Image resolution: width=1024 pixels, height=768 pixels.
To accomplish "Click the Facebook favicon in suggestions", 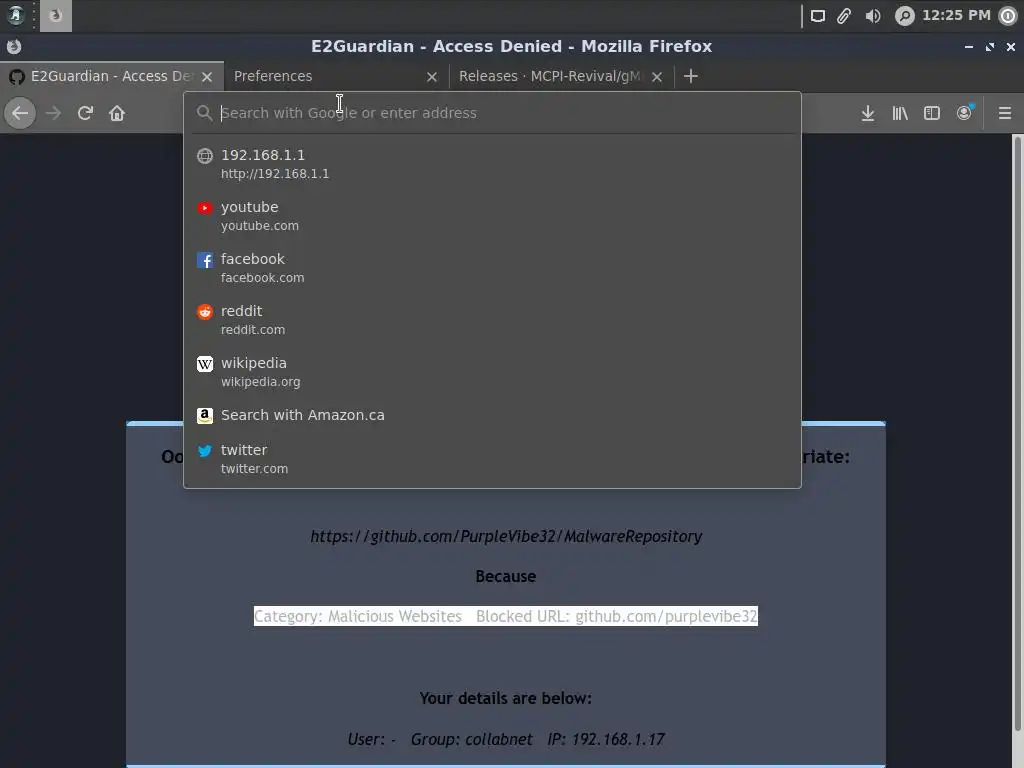I will [205, 260].
